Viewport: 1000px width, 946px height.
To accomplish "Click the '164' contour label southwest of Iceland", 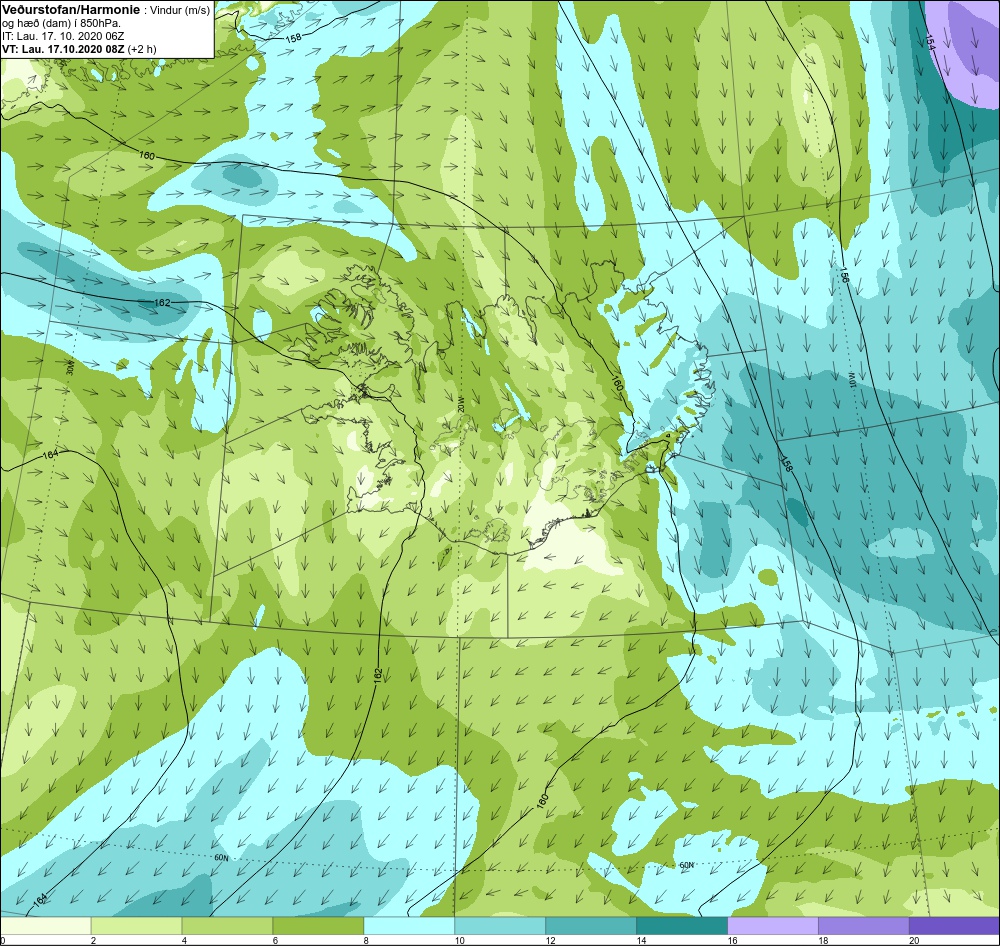I will 50,455.
